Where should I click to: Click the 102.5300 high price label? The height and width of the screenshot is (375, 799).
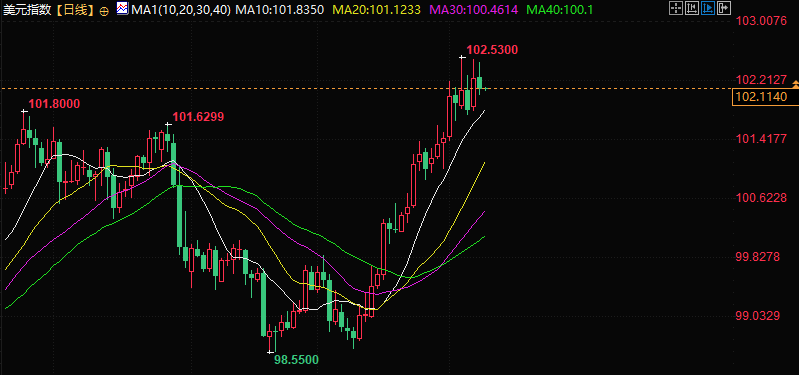pos(492,50)
